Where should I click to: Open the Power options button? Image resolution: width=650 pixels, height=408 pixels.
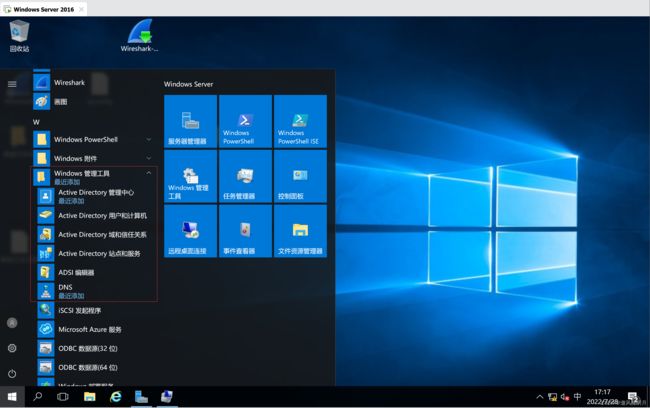click(12, 374)
